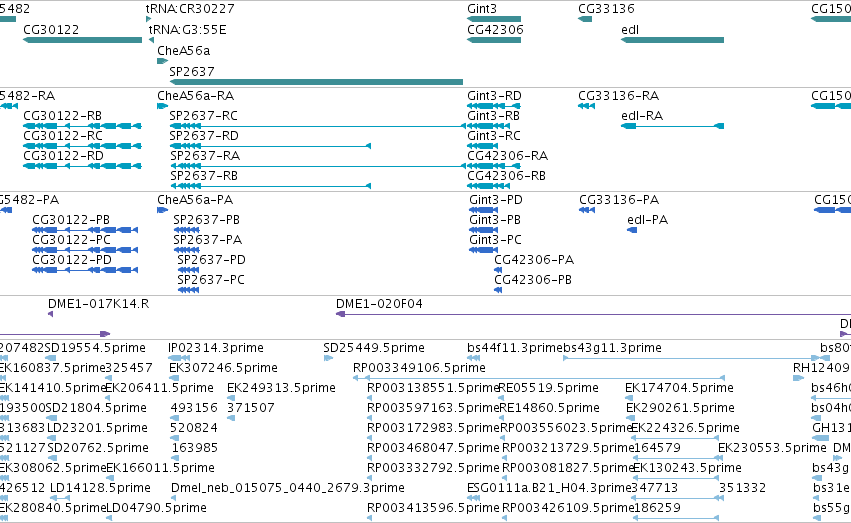Click the DME1-020F04 clone label
851x523 pixels.
379,304
